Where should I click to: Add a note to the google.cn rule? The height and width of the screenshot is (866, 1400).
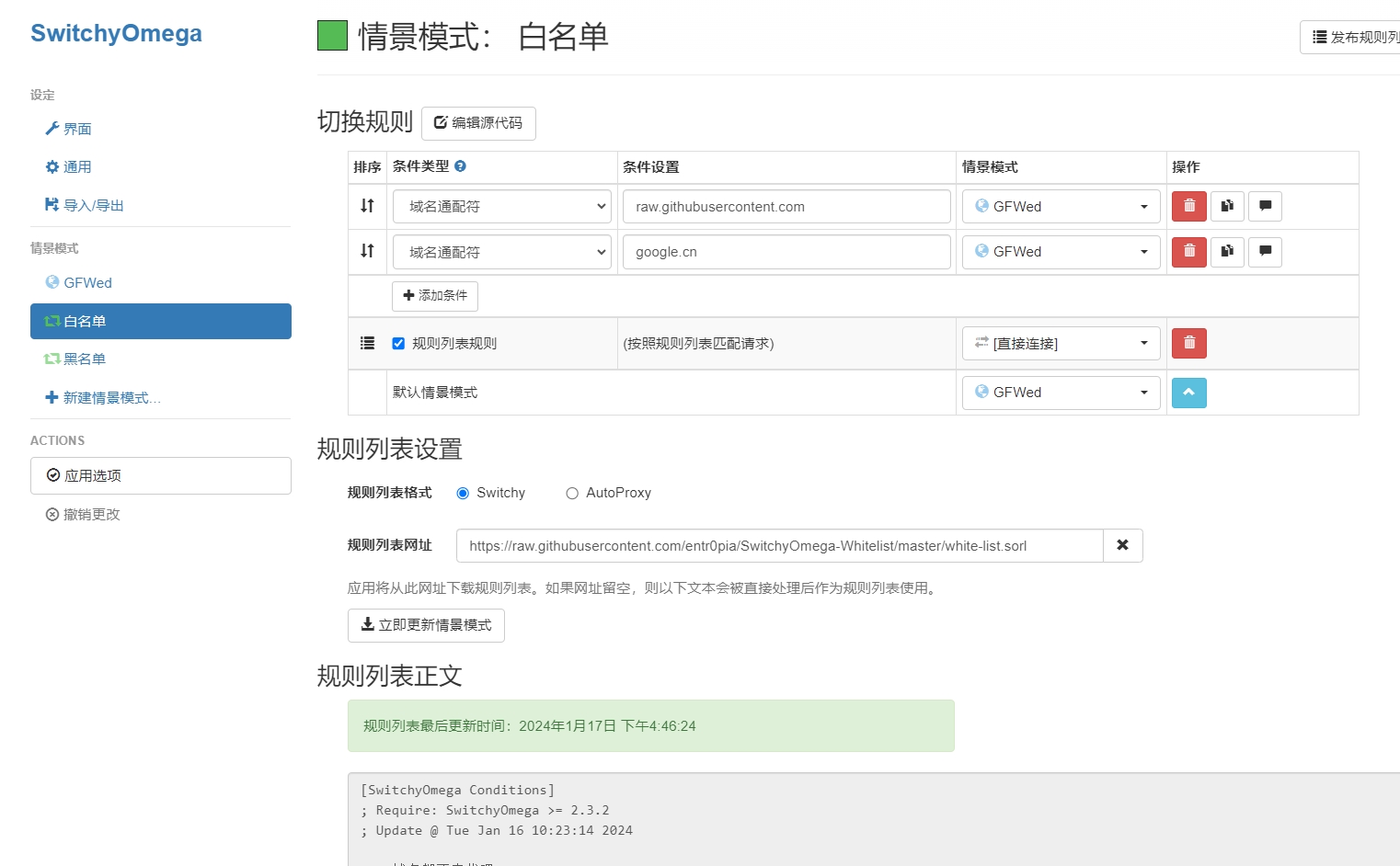pyautogui.click(x=1265, y=251)
